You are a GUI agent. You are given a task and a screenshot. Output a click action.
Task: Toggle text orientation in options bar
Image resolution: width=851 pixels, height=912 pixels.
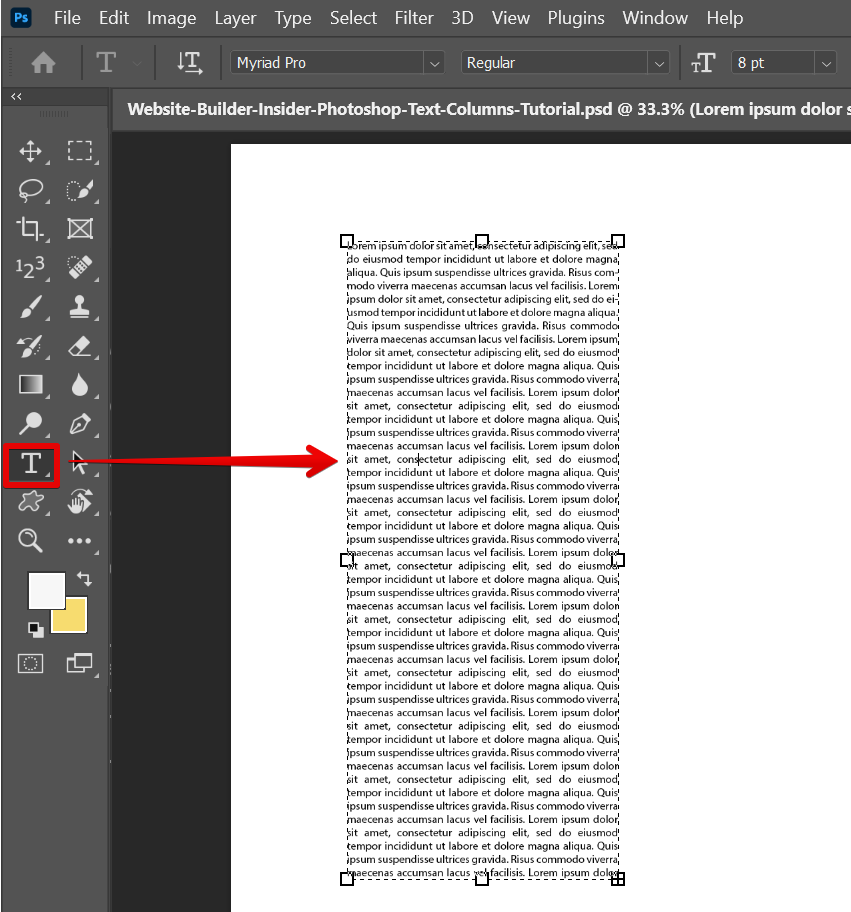(x=189, y=62)
